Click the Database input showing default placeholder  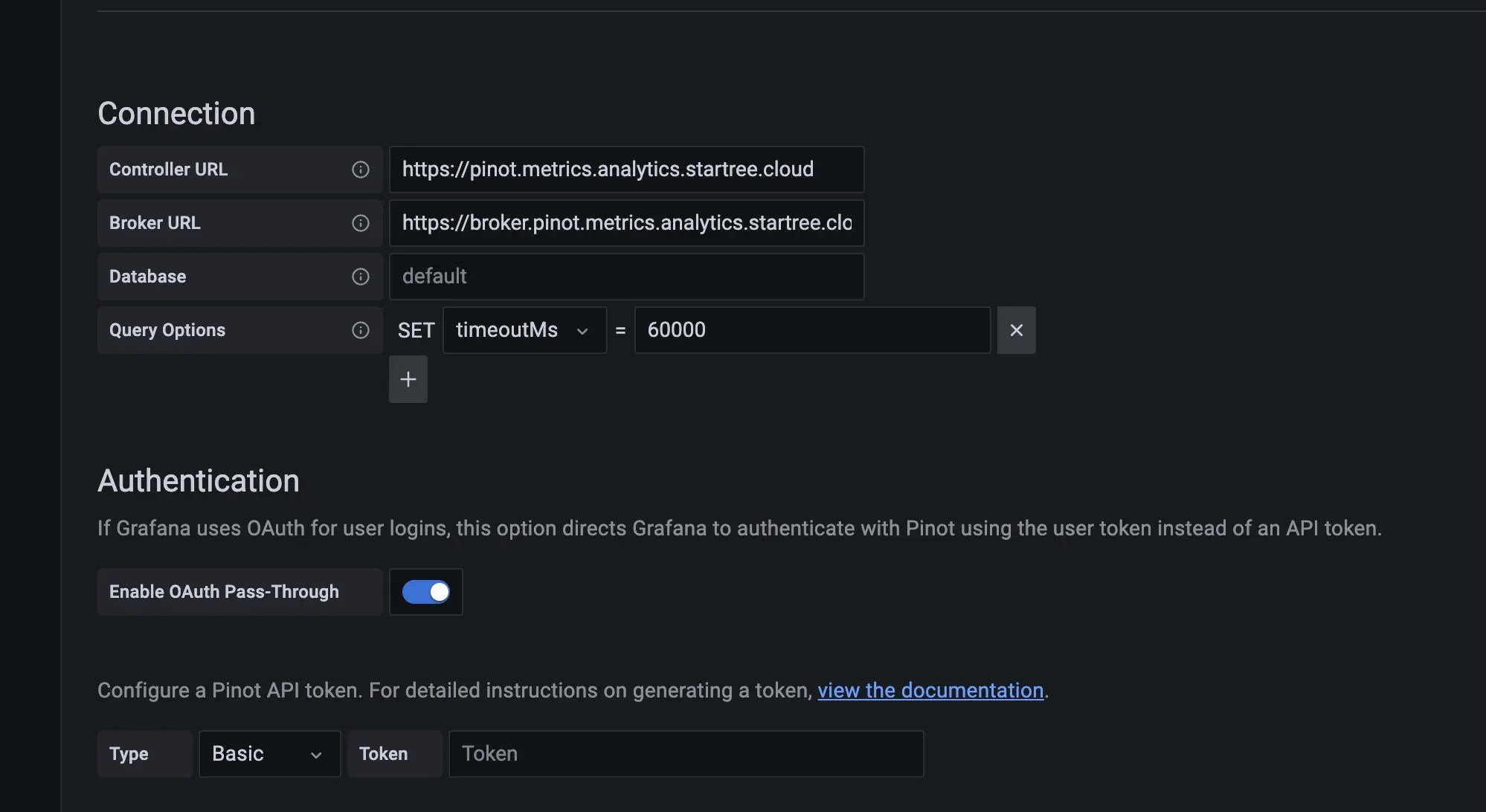627,277
